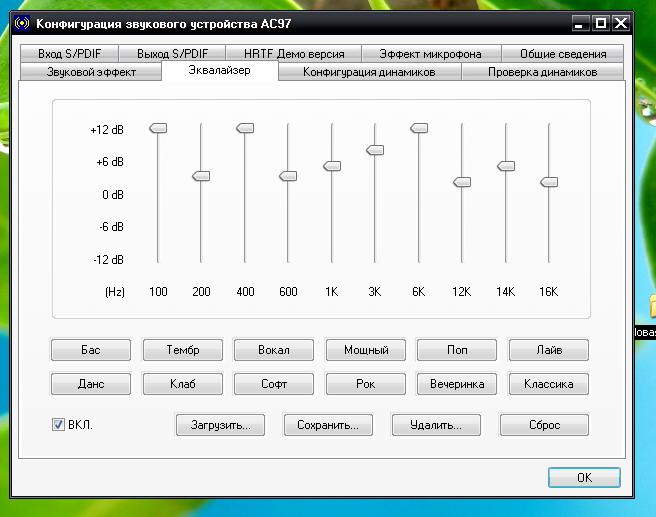Open the Конфигурация динамиков tab

(369, 72)
